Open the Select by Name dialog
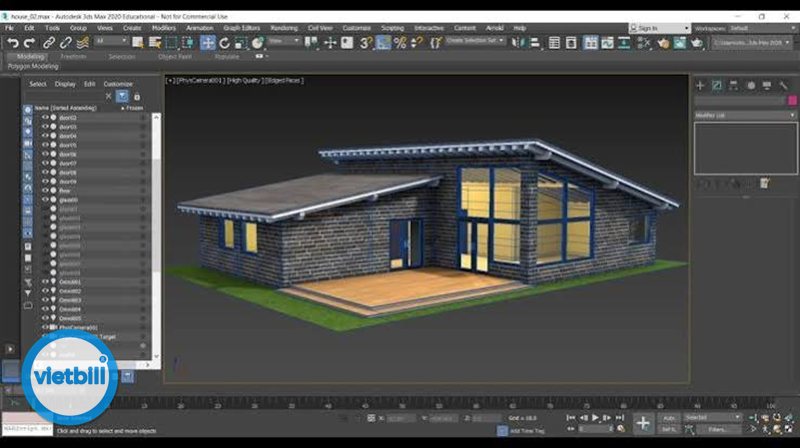 (x=155, y=43)
